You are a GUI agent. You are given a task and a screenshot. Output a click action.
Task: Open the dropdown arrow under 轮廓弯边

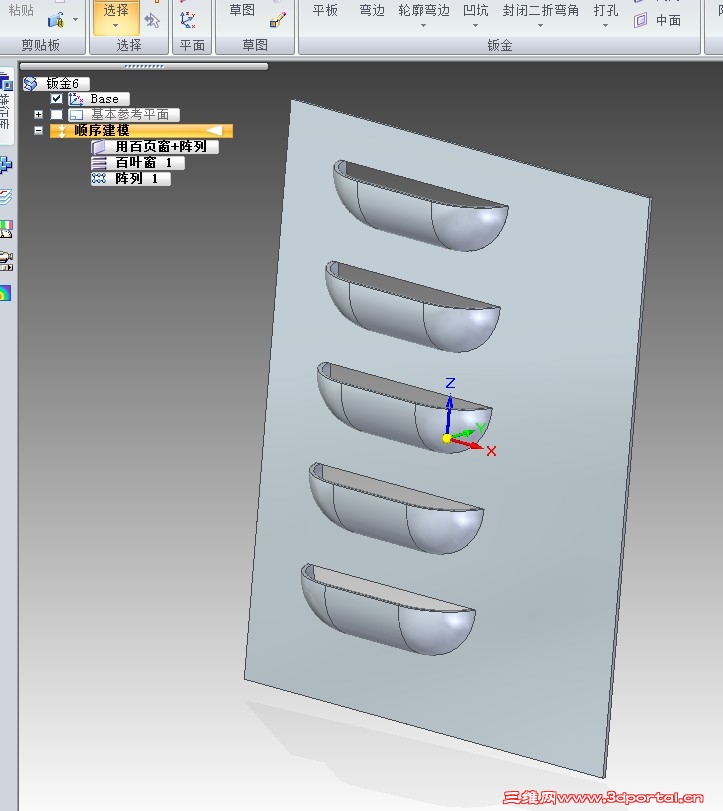coord(423,25)
